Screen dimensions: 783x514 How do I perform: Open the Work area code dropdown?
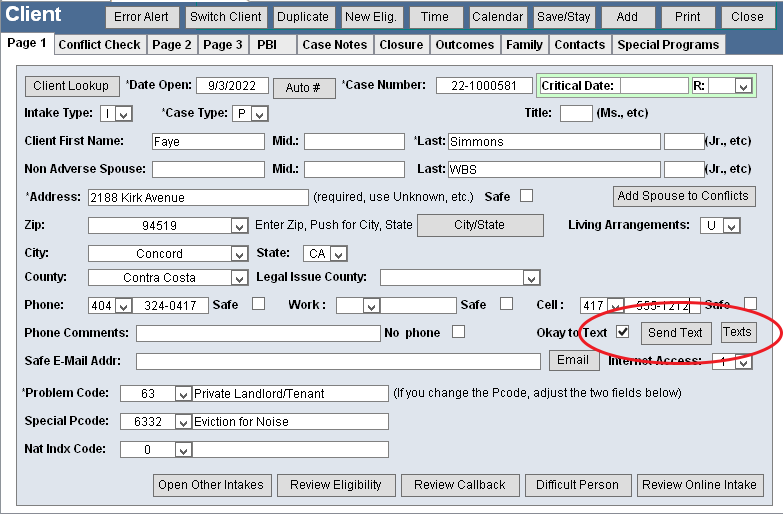tap(371, 306)
